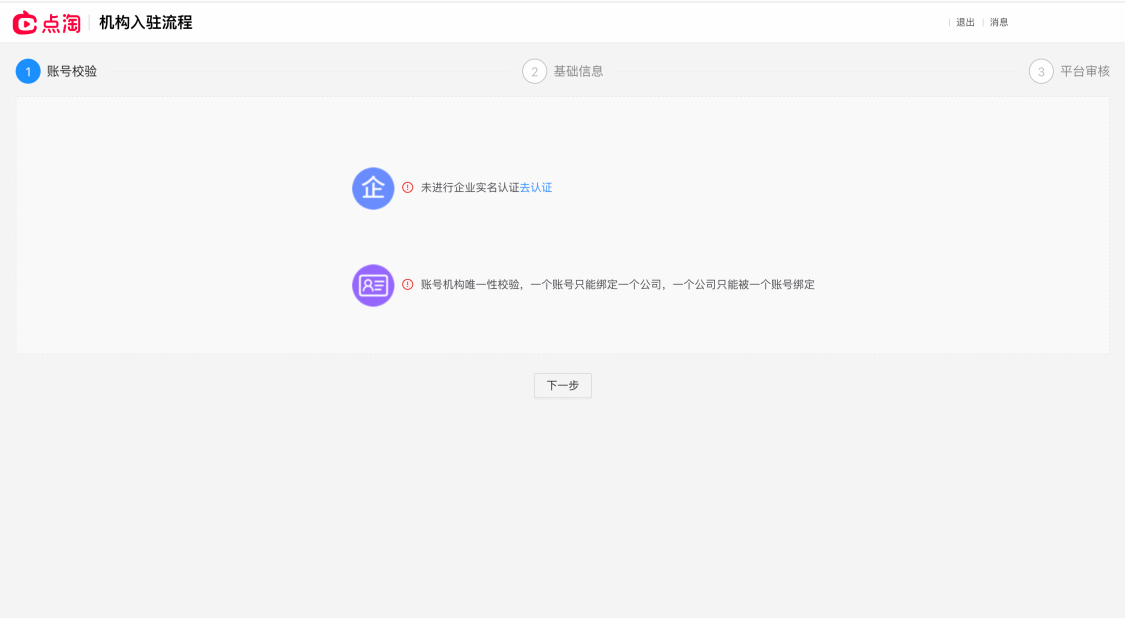Screen dimensions: 1125x618
Task: Open 消息 messages in the top bar
Action: [x=999, y=22]
